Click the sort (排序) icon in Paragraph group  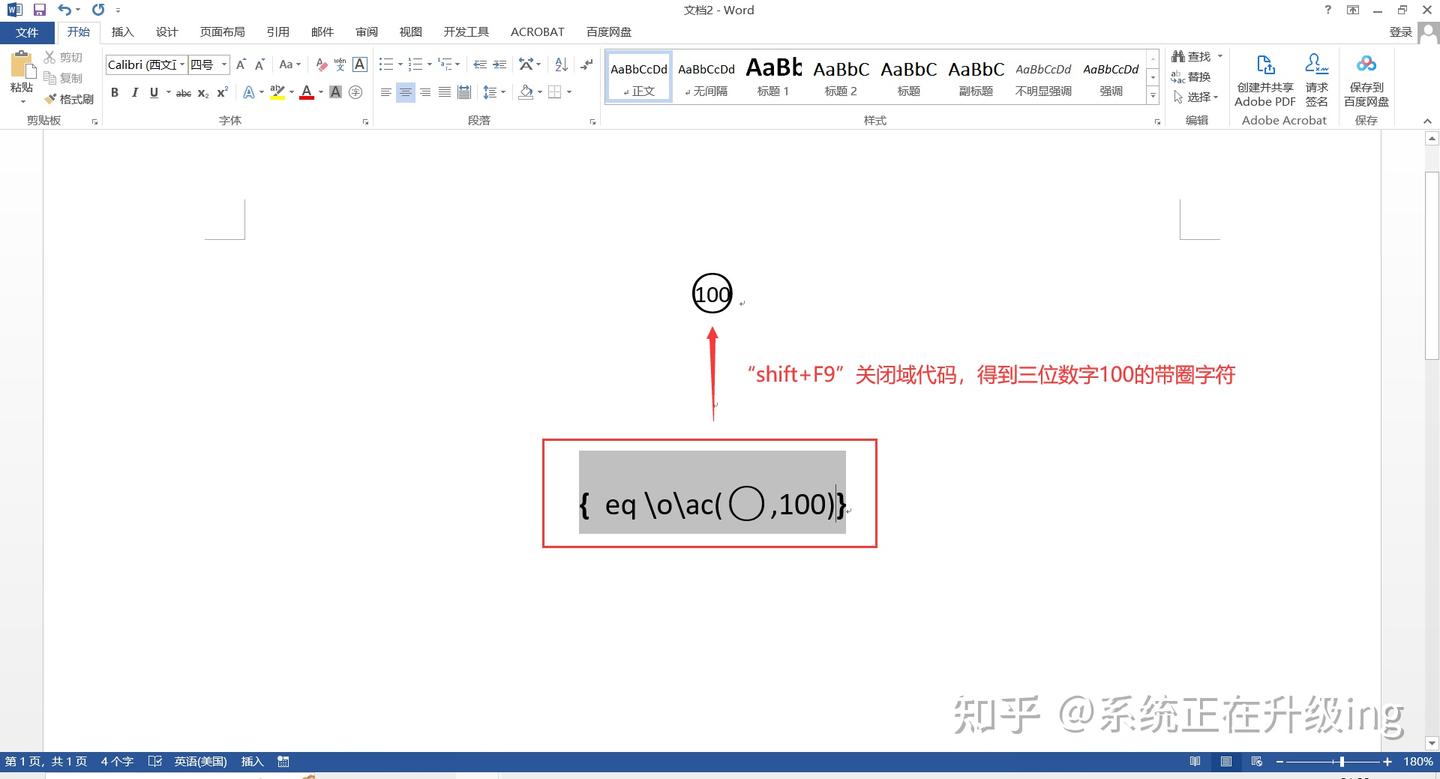tap(561, 64)
